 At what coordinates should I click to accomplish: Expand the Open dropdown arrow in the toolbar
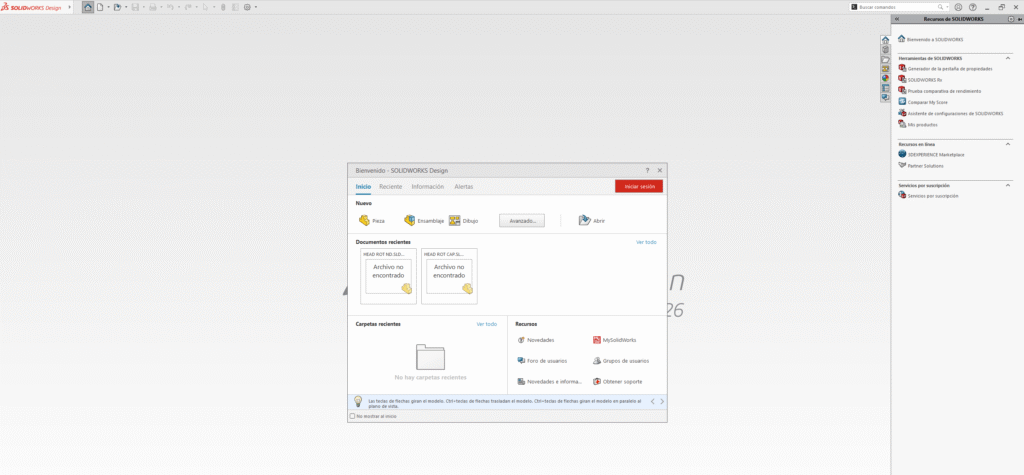point(126,7)
